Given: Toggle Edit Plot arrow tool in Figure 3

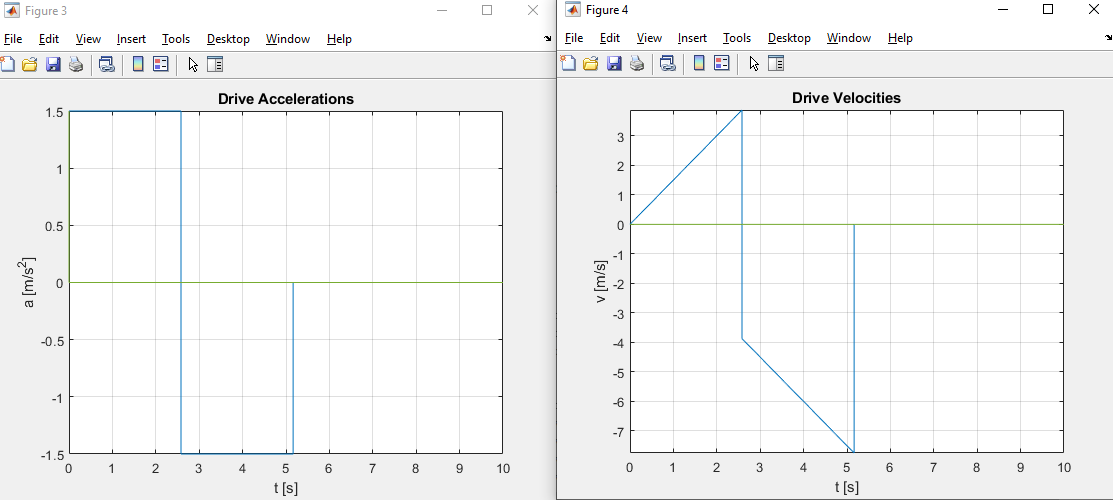Looking at the screenshot, I should tap(193, 65).
